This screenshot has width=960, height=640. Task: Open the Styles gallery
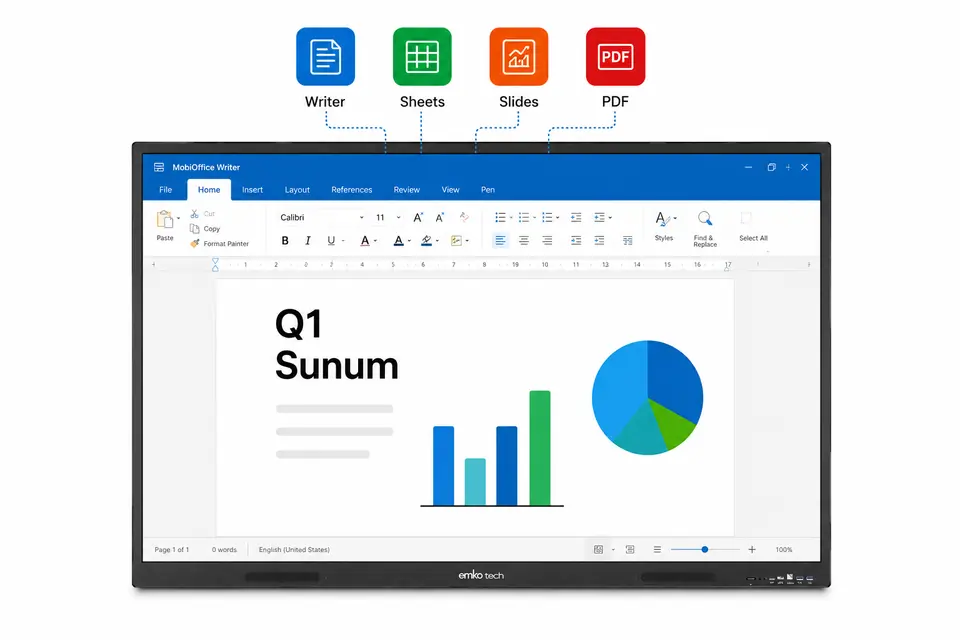664,225
